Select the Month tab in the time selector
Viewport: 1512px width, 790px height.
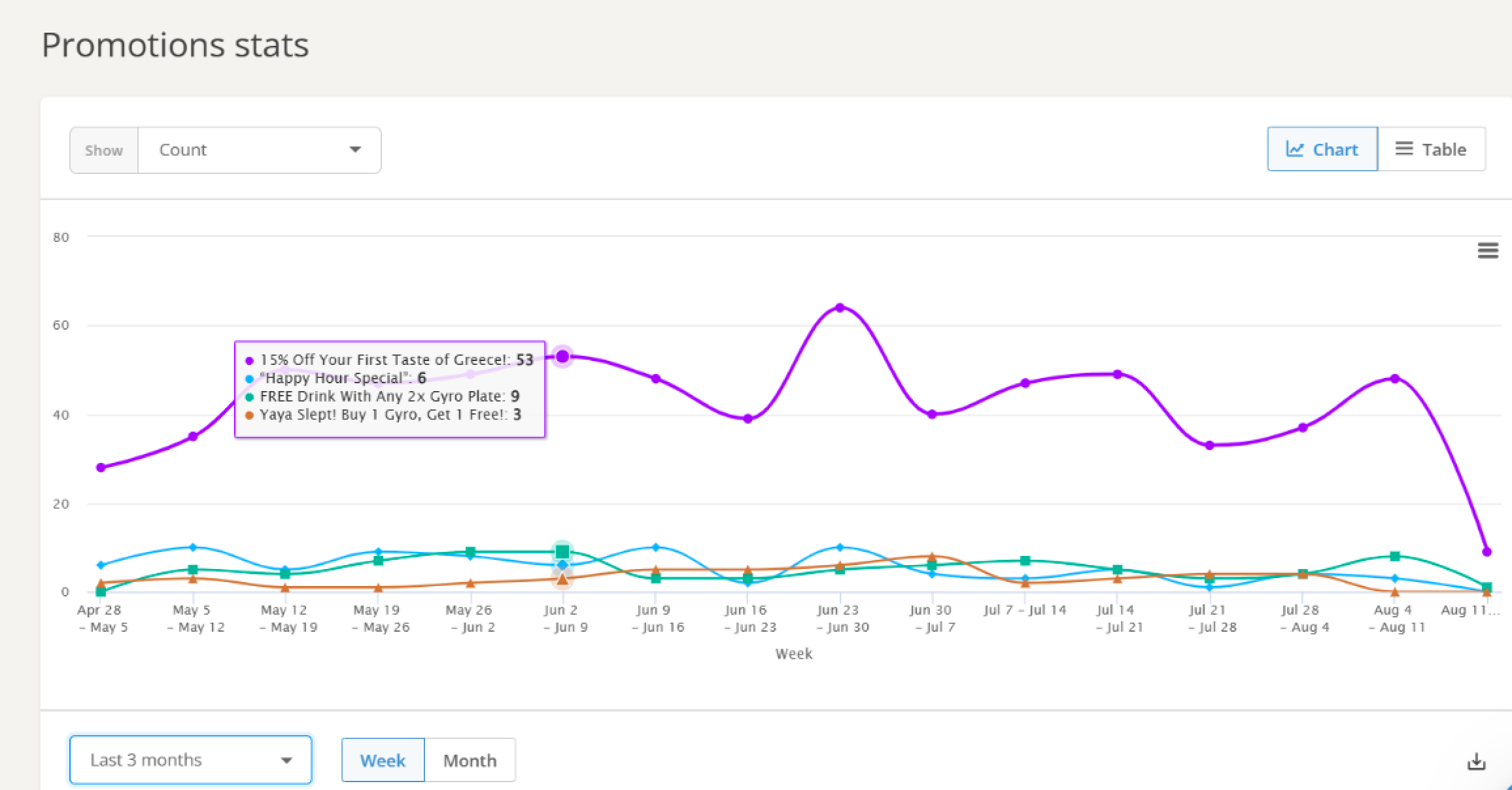click(470, 760)
